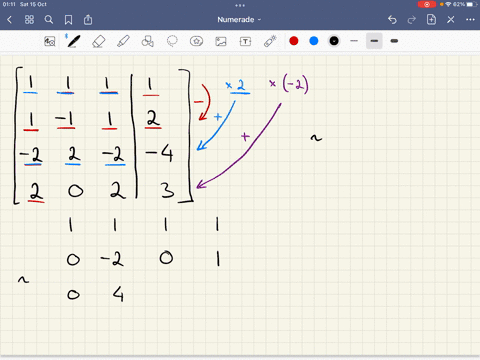Select the Text box tool
Image resolution: width=480 pixels, height=360 pixels.
point(245,41)
